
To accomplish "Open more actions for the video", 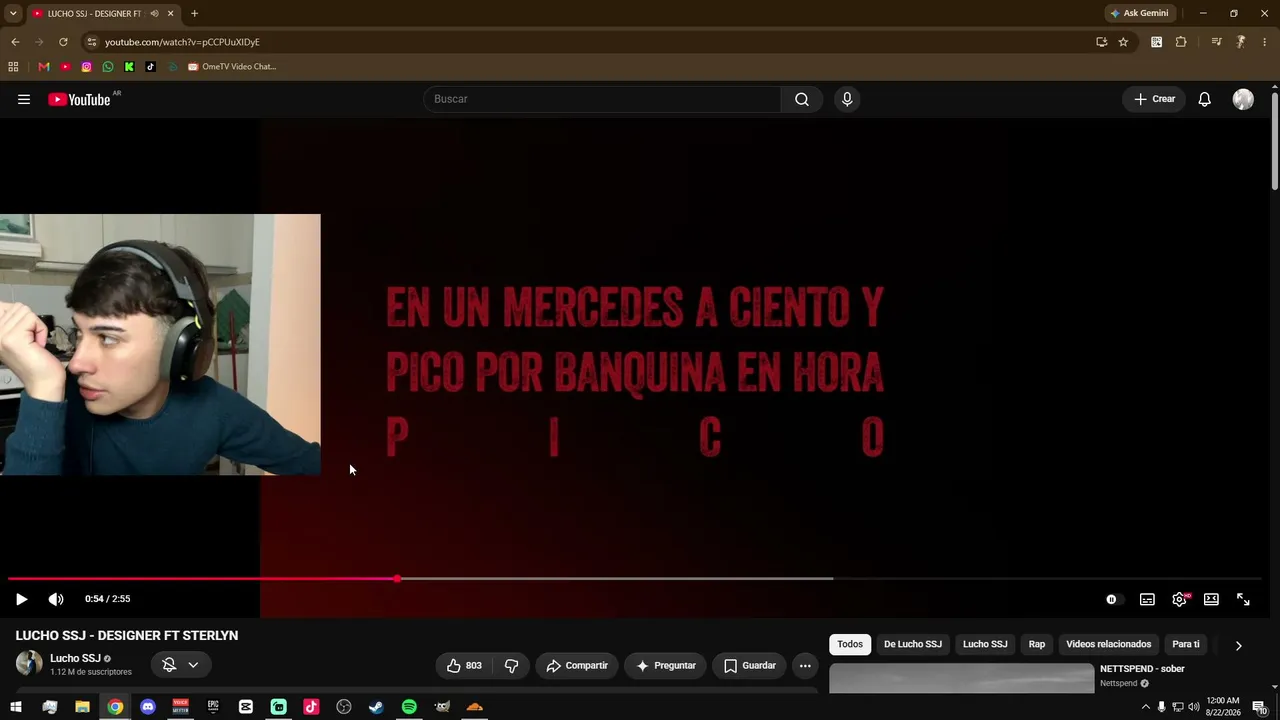I will click(x=805, y=665).
